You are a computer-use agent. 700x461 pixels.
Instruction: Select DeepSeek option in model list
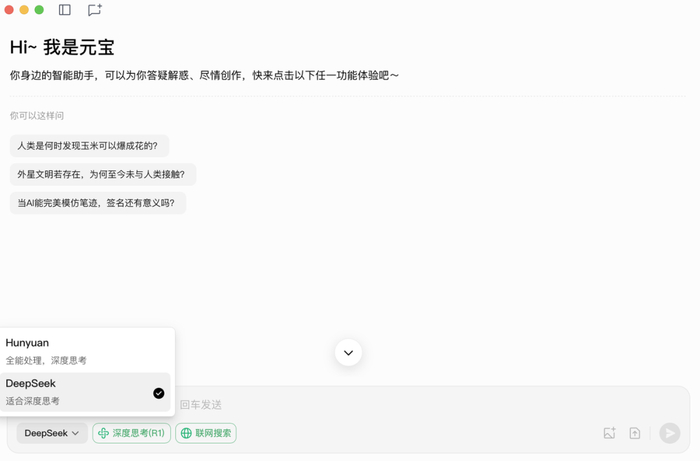tap(85, 392)
